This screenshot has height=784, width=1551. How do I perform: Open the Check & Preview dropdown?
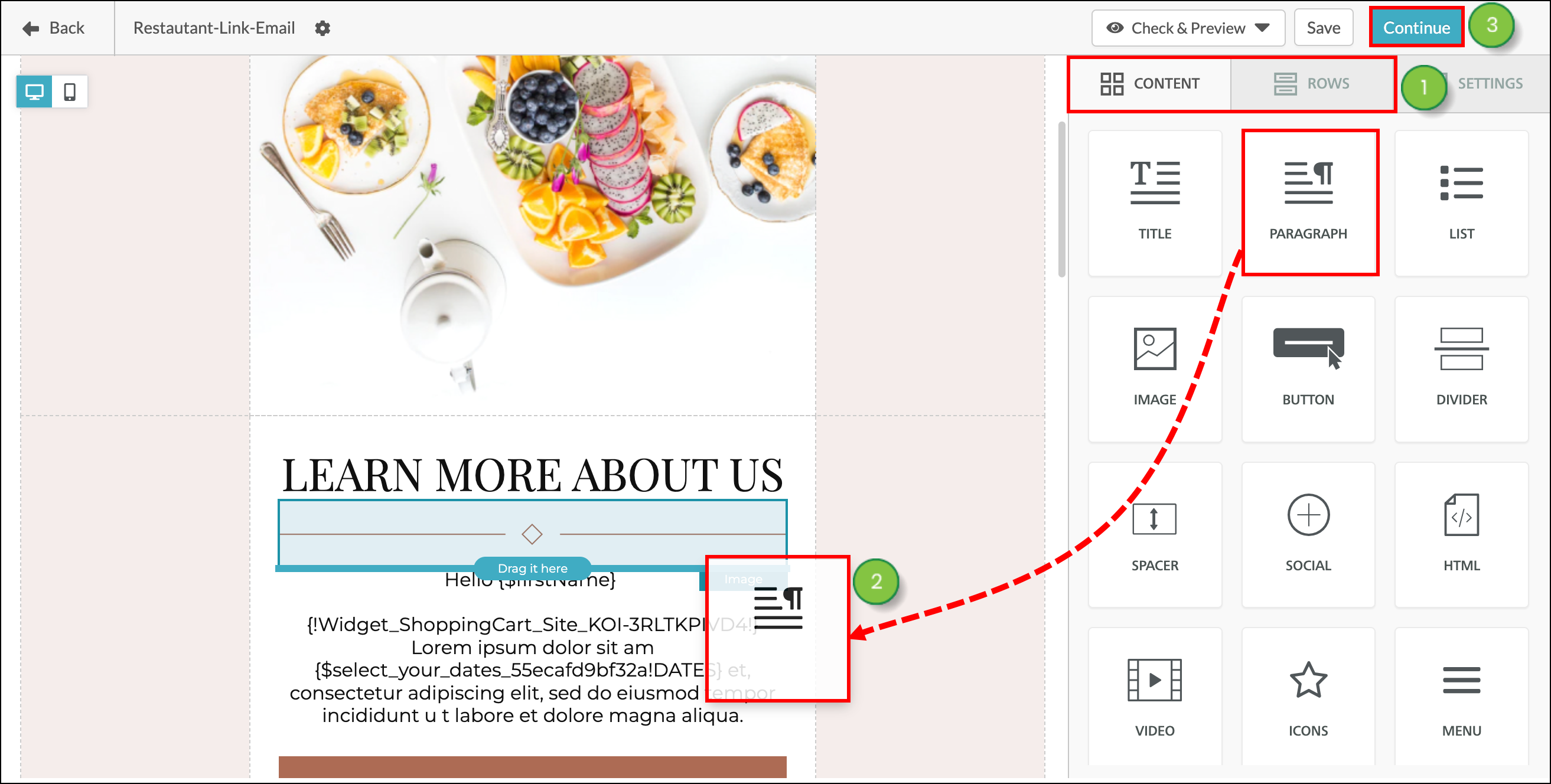click(1188, 28)
